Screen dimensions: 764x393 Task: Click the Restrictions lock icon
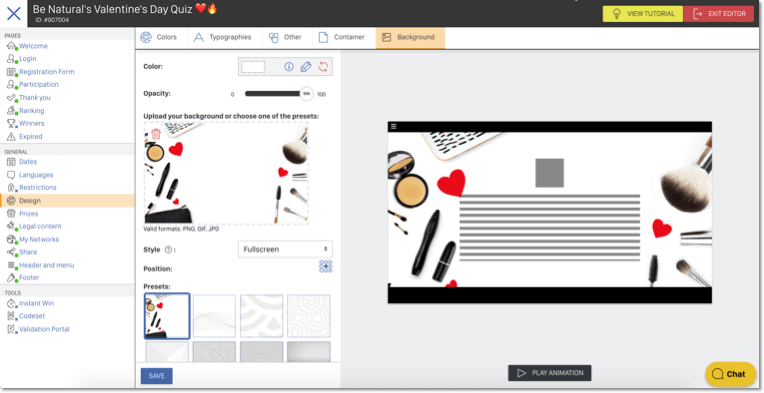point(11,187)
